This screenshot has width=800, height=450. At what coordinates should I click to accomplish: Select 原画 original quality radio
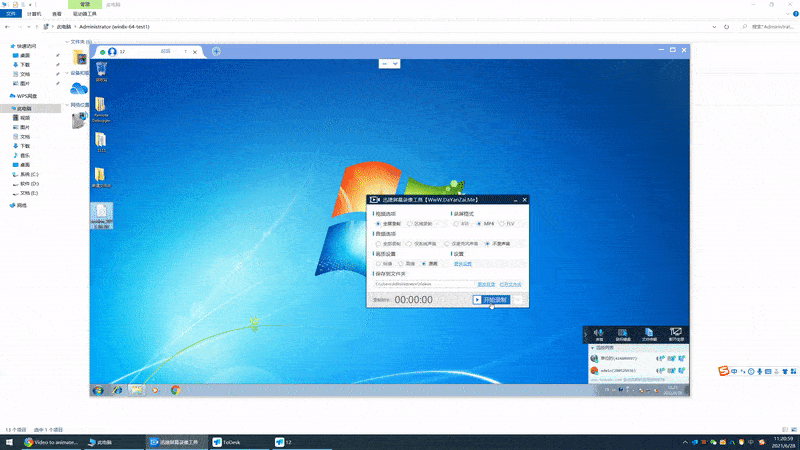(x=424, y=264)
